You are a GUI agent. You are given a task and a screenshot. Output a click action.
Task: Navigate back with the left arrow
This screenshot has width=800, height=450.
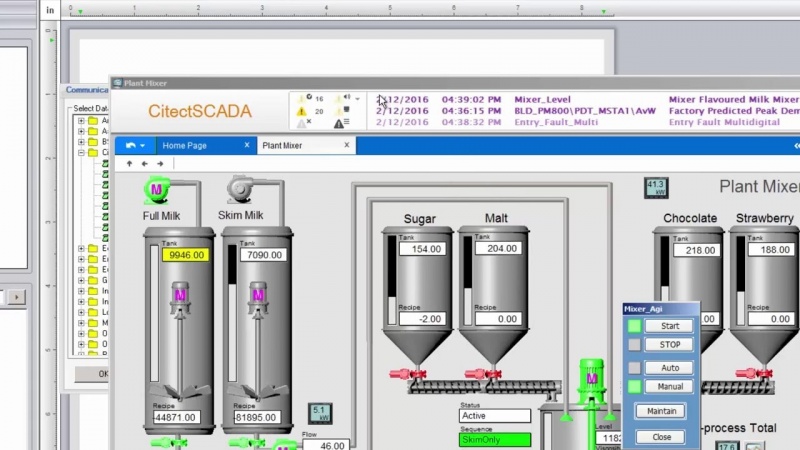coord(145,164)
